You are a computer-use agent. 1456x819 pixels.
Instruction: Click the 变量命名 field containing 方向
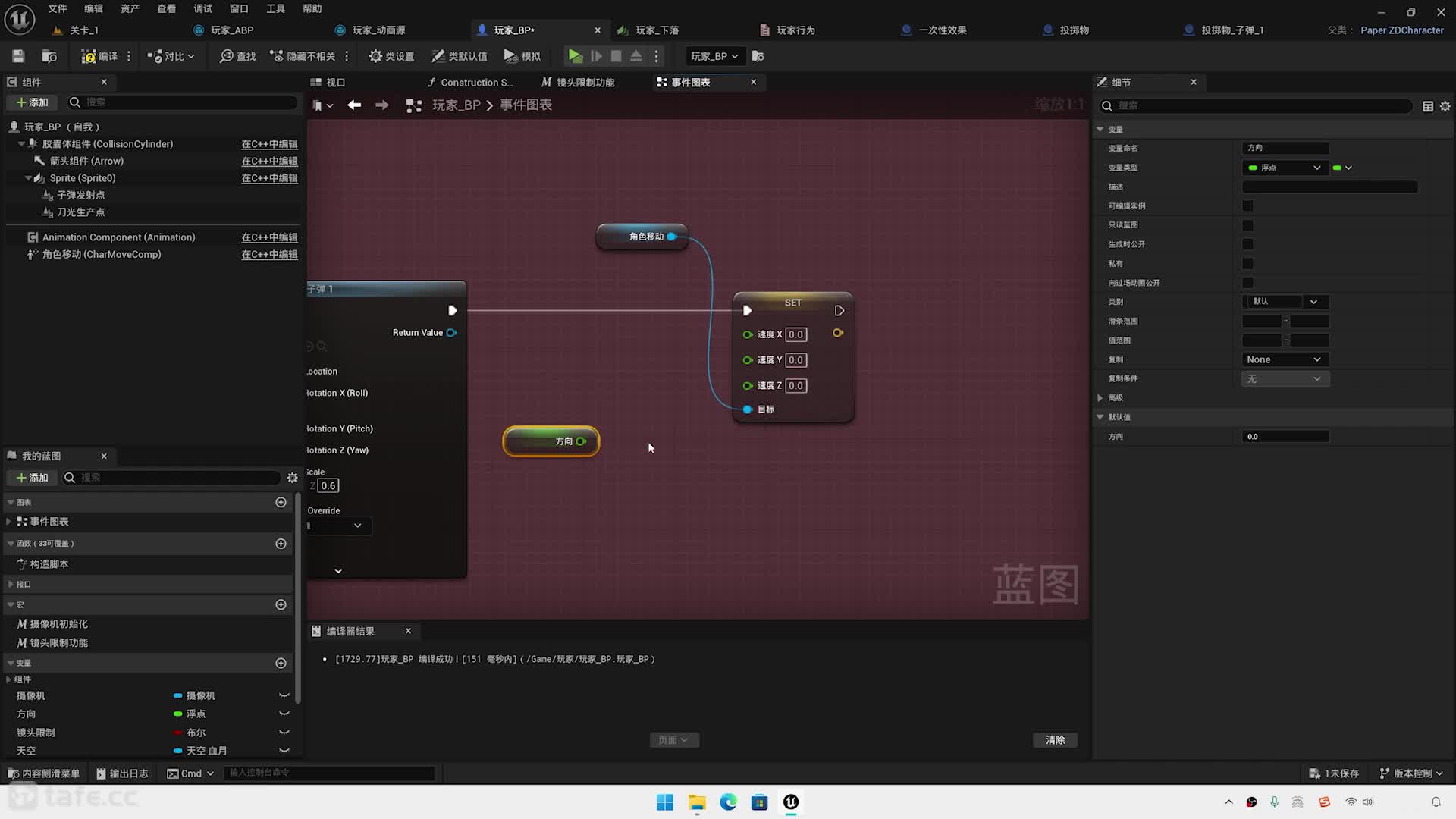[x=1285, y=148]
